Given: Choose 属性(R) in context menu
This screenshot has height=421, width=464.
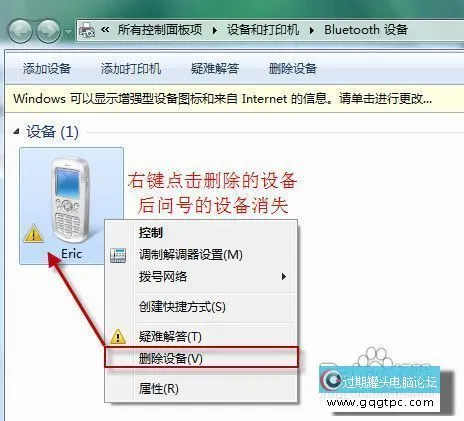Looking at the screenshot, I should point(201,388).
